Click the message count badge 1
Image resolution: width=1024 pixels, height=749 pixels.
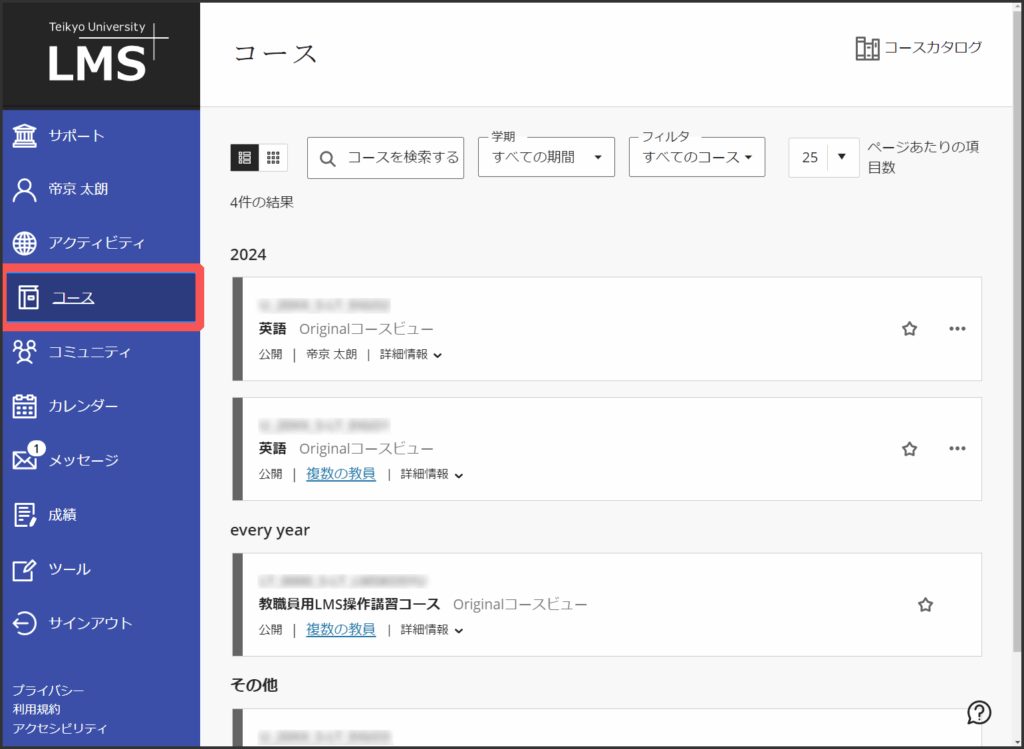[x=37, y=449]
